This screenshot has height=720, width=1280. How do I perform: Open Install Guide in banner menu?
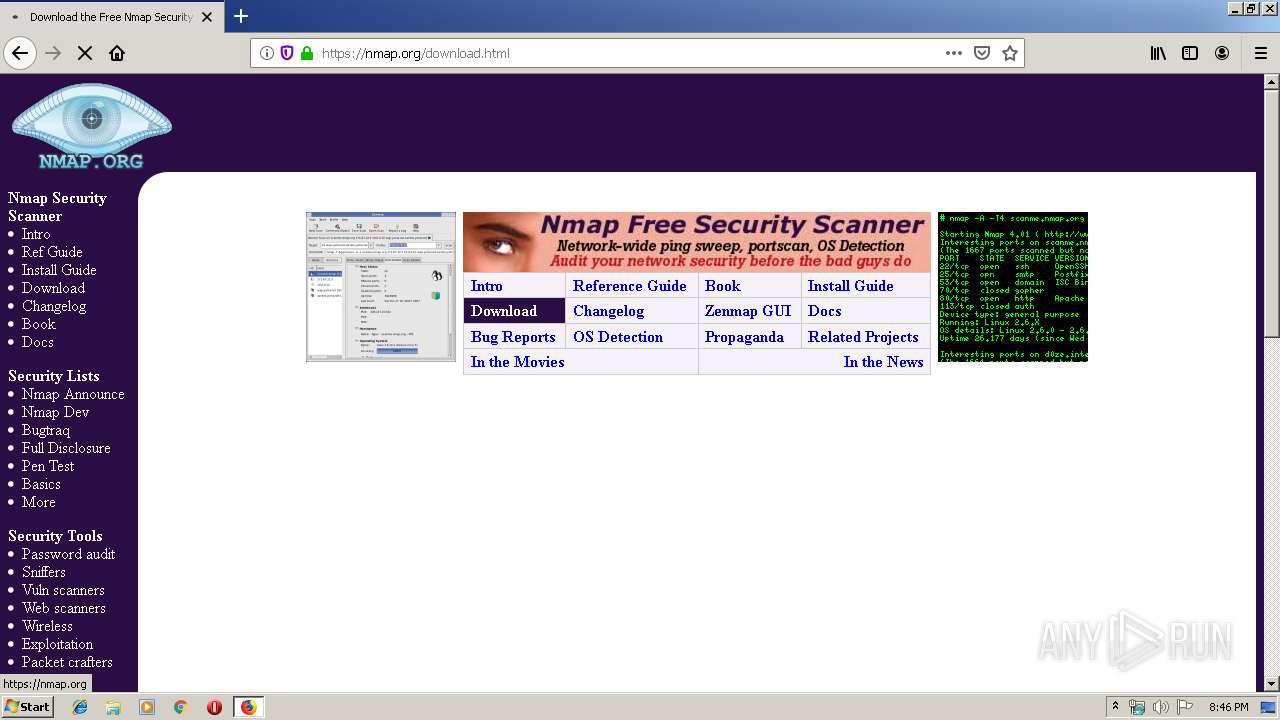pyautogui.click(x=851, y=286)
